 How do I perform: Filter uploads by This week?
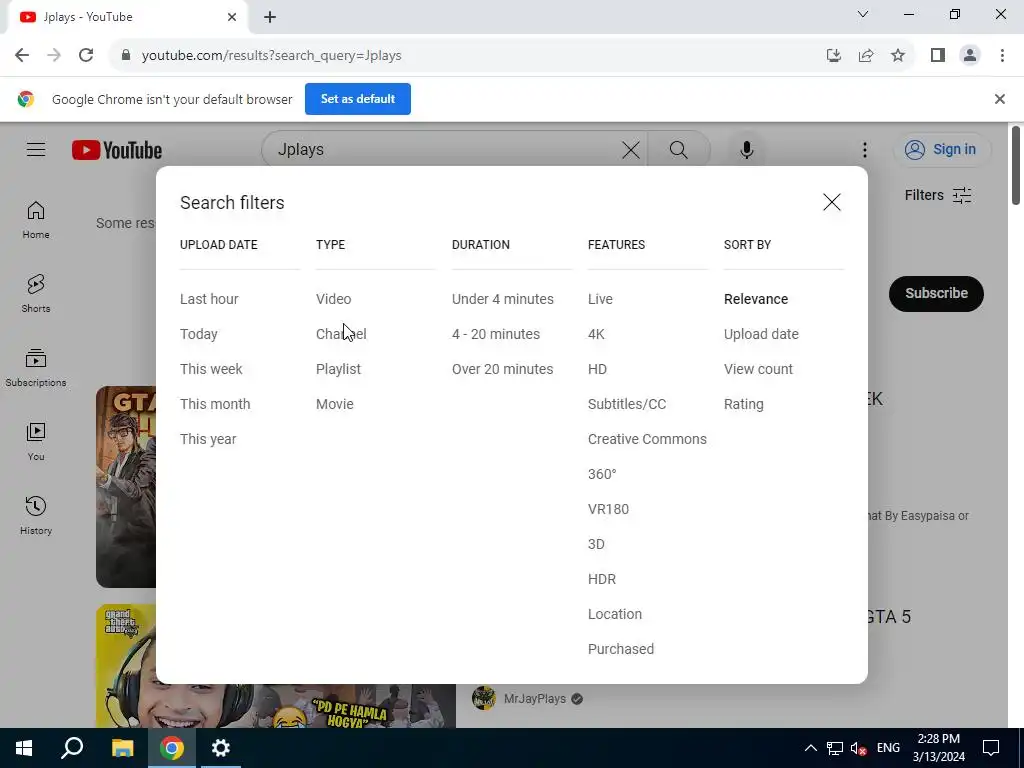pyautogui.click(x=211, y=369)
